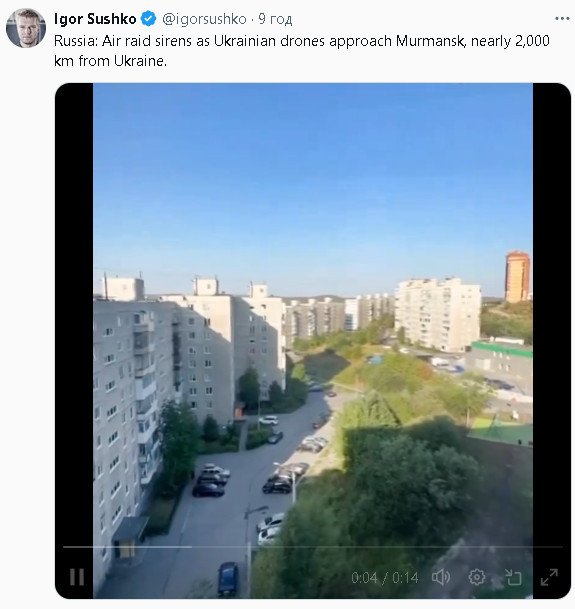Viewport: 575px width, 609px height.
Task: Open Igor Sushko's profile picture
Action: (26, 28)
